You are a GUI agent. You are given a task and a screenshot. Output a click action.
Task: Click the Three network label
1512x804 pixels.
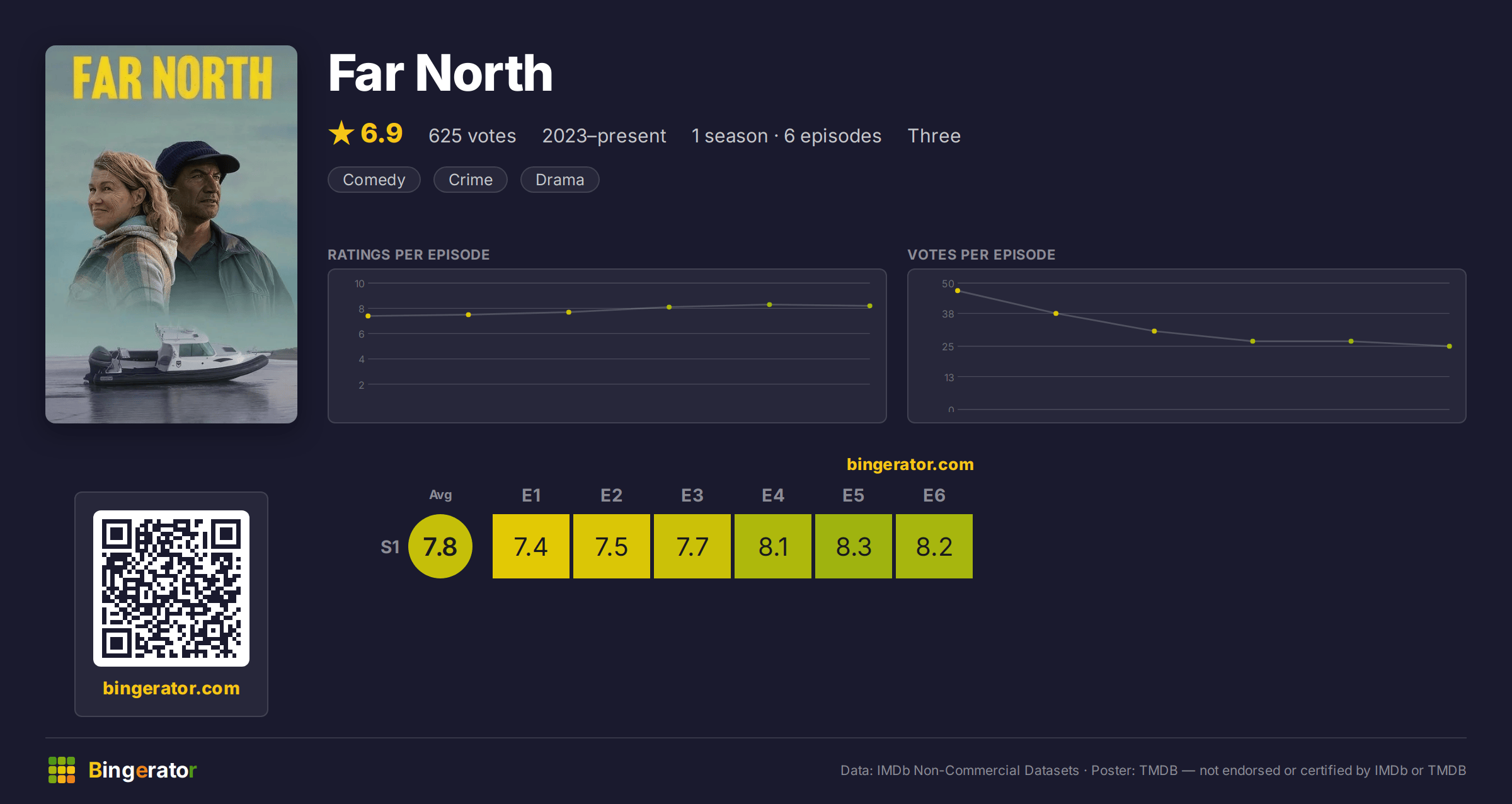[x=934, y=135]
